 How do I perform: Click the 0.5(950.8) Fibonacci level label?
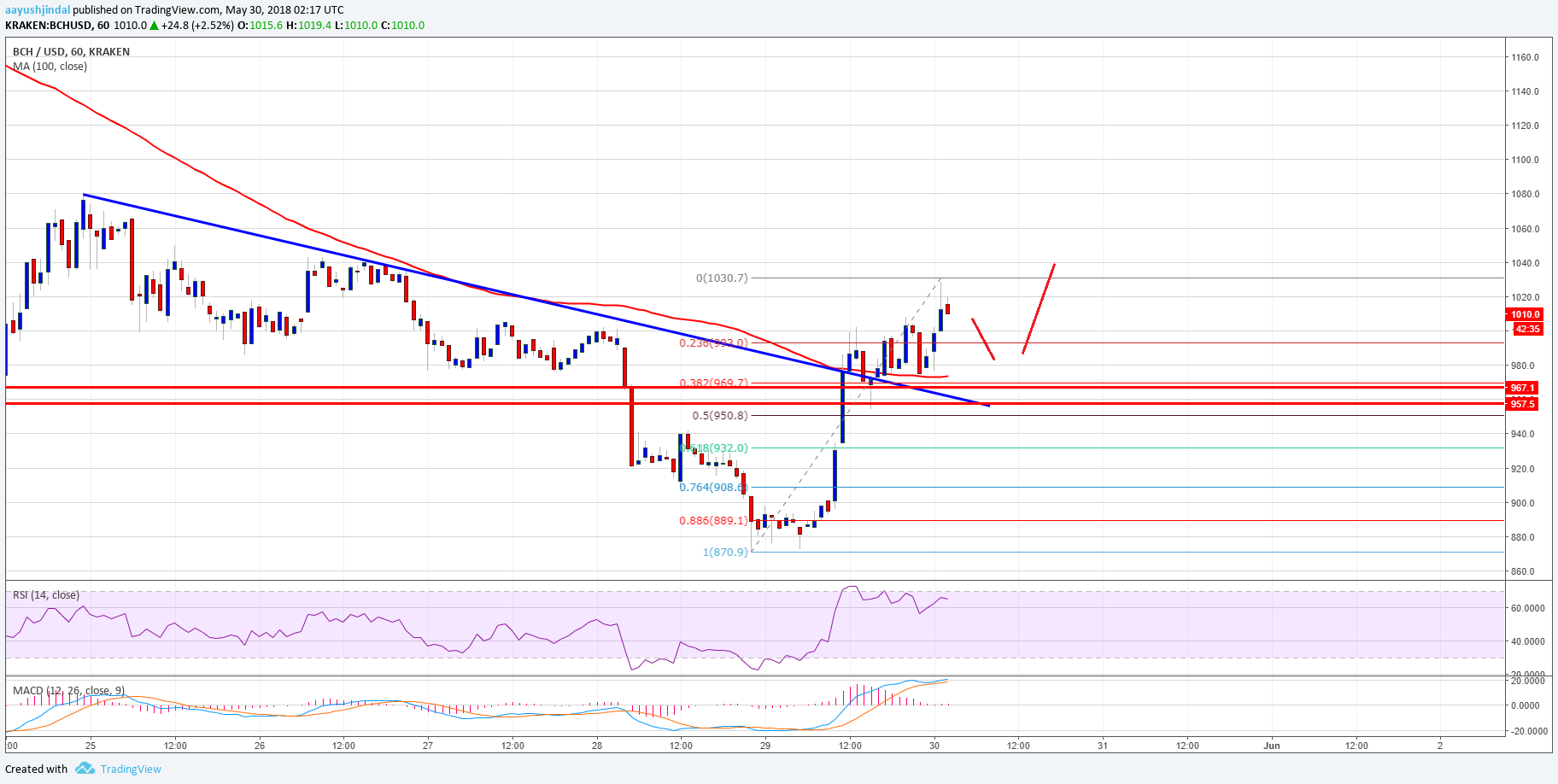(x=720, y=416)
